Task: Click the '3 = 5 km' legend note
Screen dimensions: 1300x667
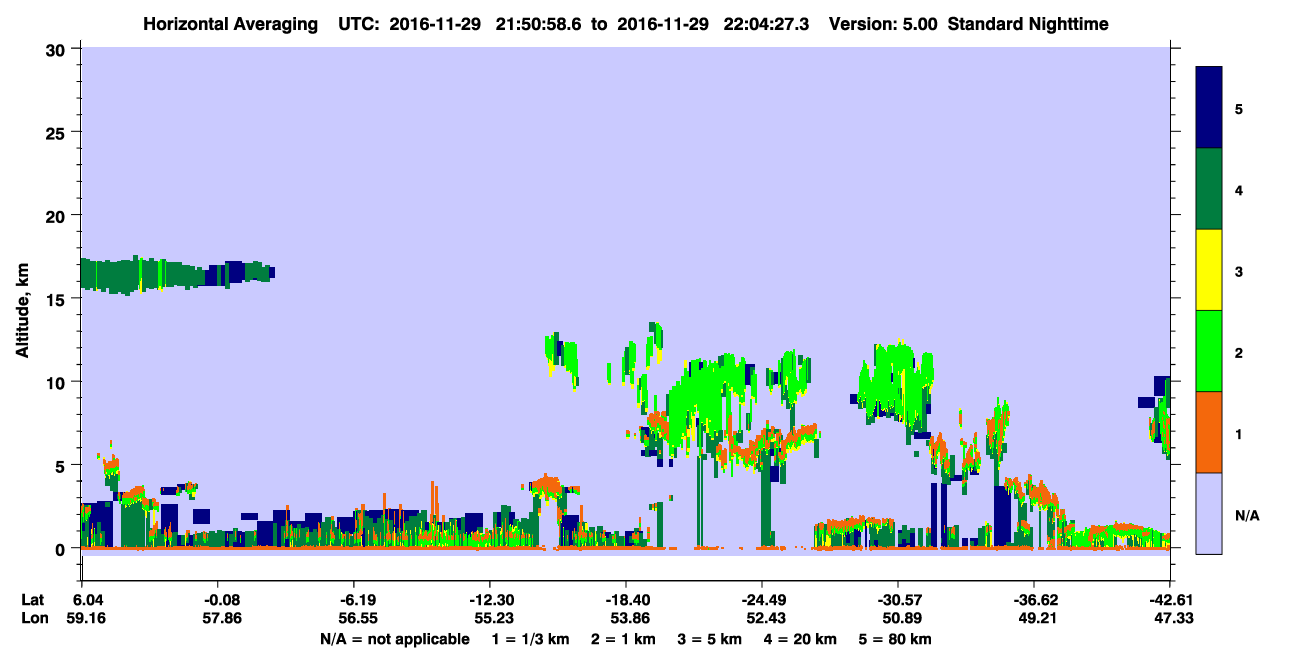Action: pyautogui.click(x=710, y=639)
